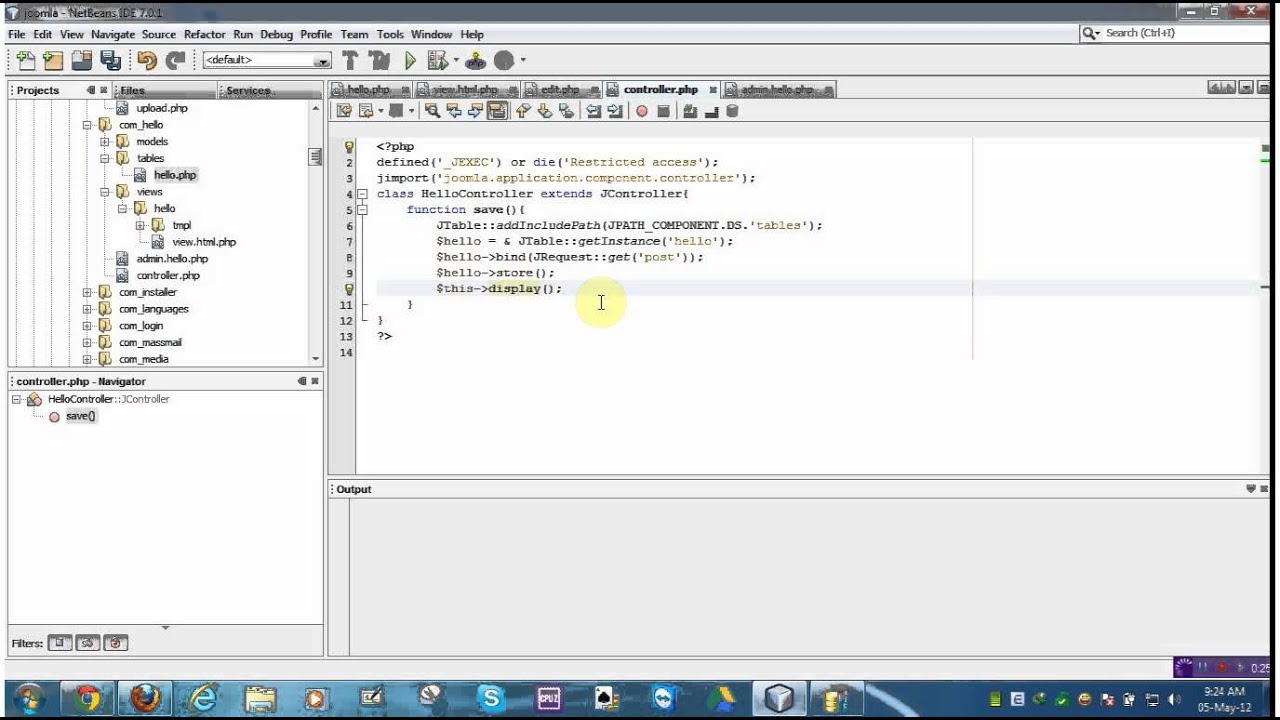Expand the com_installer folder
Image resolution: width=1280 pixels, height=720 pixels.
tap(87, 292)
